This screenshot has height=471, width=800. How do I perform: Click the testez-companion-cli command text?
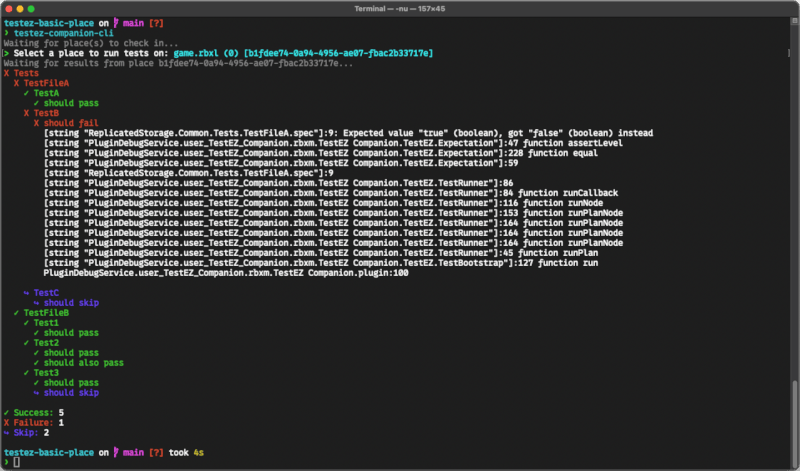[x=63, y=33]
